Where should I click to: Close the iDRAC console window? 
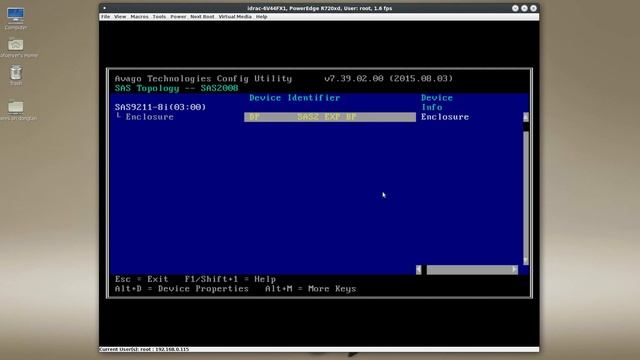click(533, 8)
